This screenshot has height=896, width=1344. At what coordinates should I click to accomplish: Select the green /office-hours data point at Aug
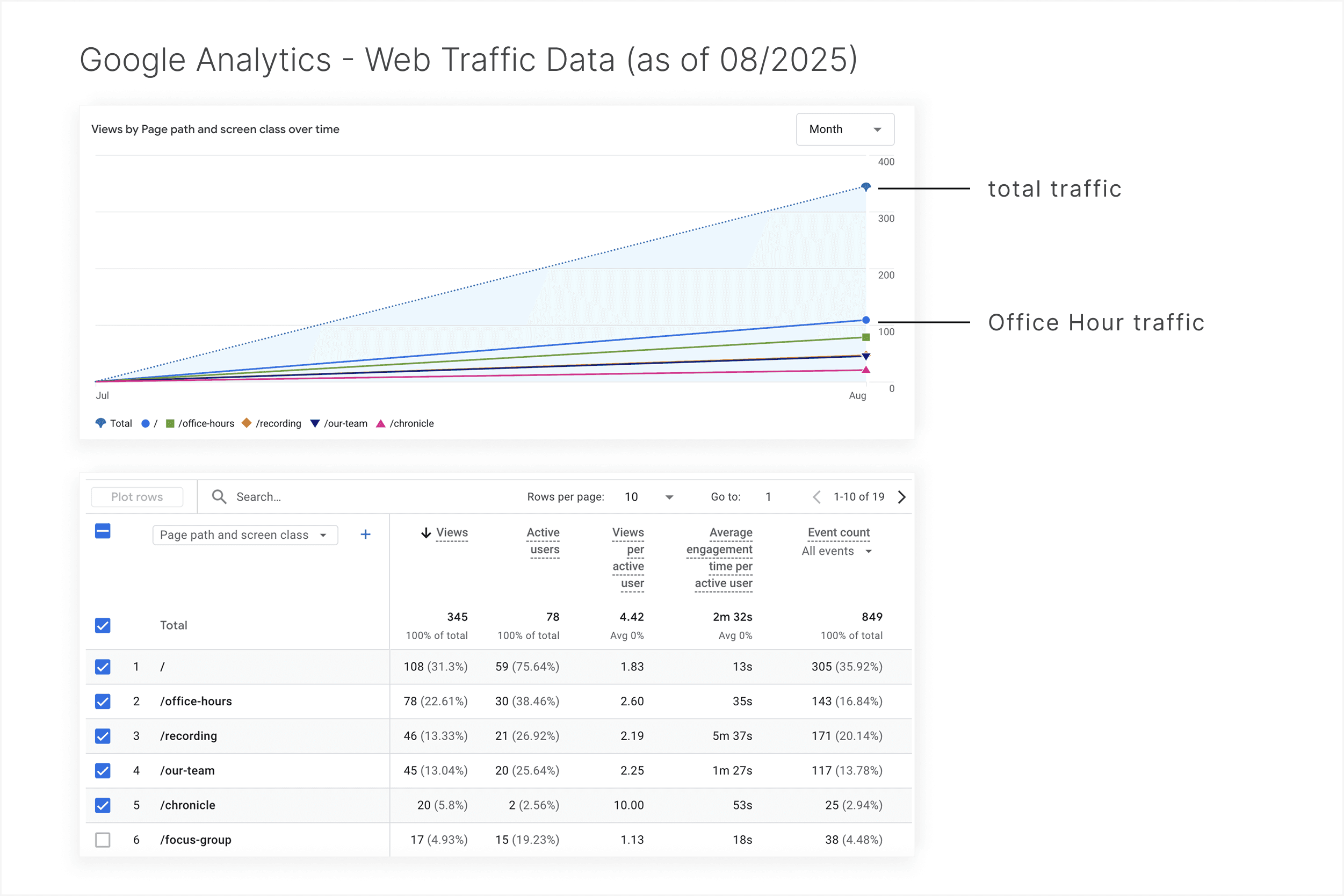point(866,337)
